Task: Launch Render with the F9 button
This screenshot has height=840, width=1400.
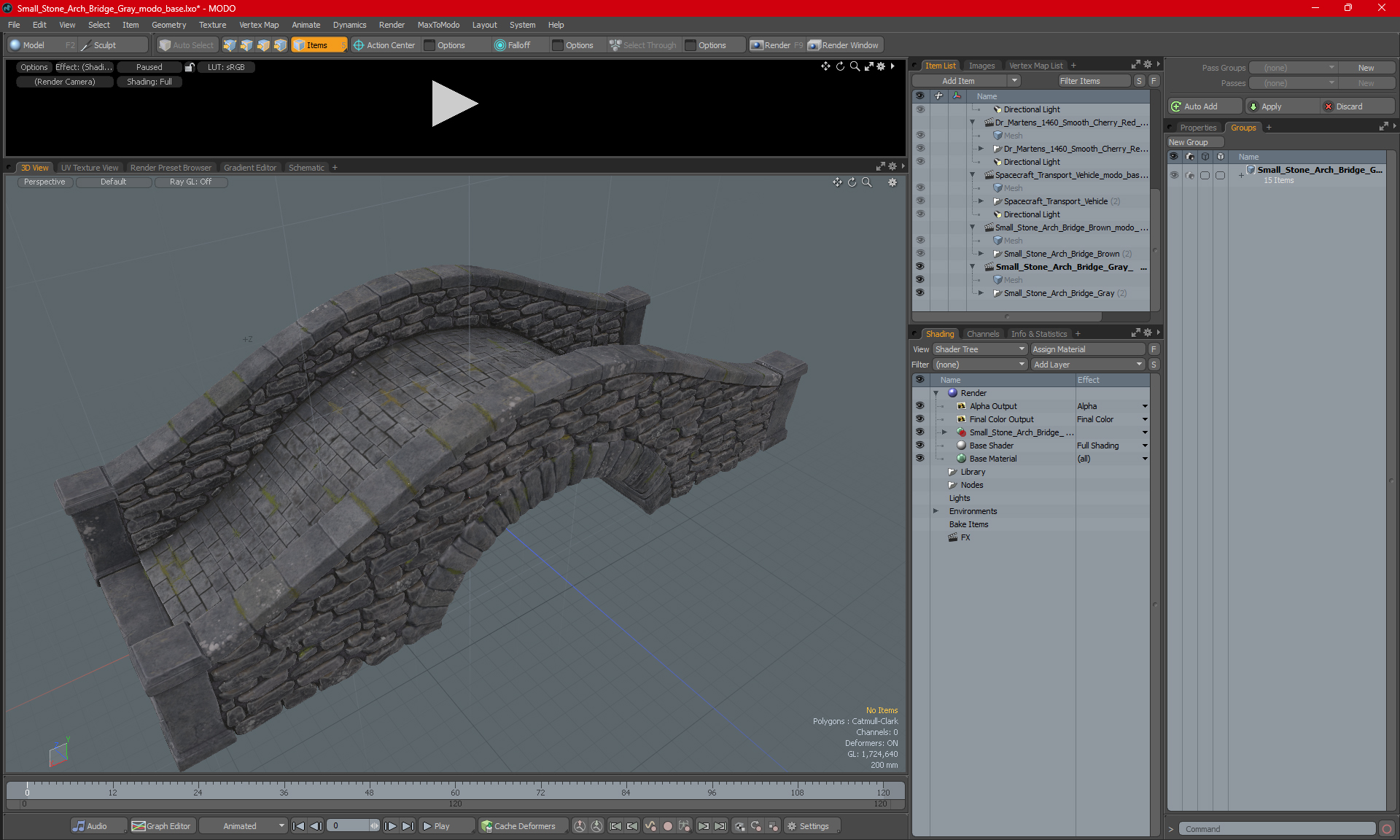Action: coord(777,45)
